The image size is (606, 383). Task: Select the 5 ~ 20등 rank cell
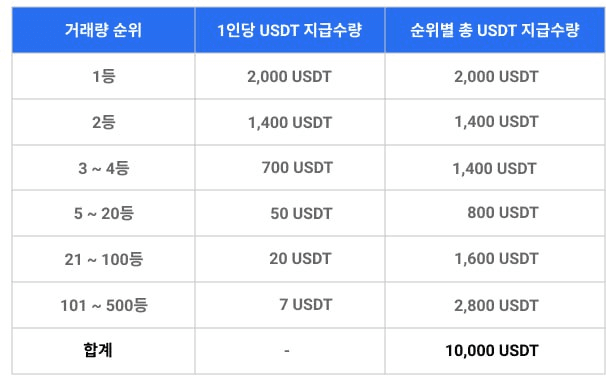click(x=104, y=213)
